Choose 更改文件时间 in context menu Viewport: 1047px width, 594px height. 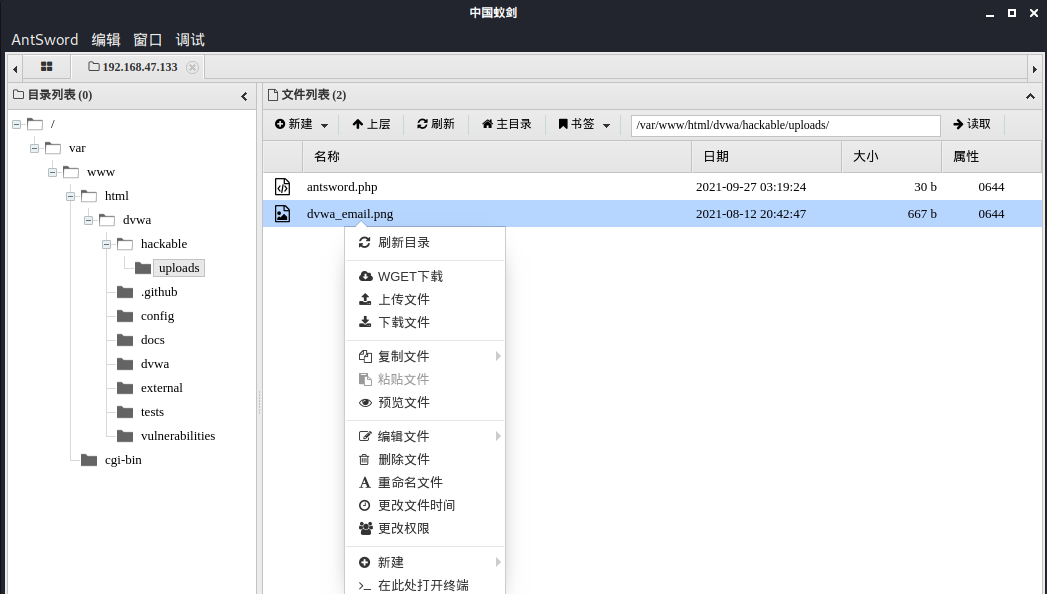(x=425, y=505)
